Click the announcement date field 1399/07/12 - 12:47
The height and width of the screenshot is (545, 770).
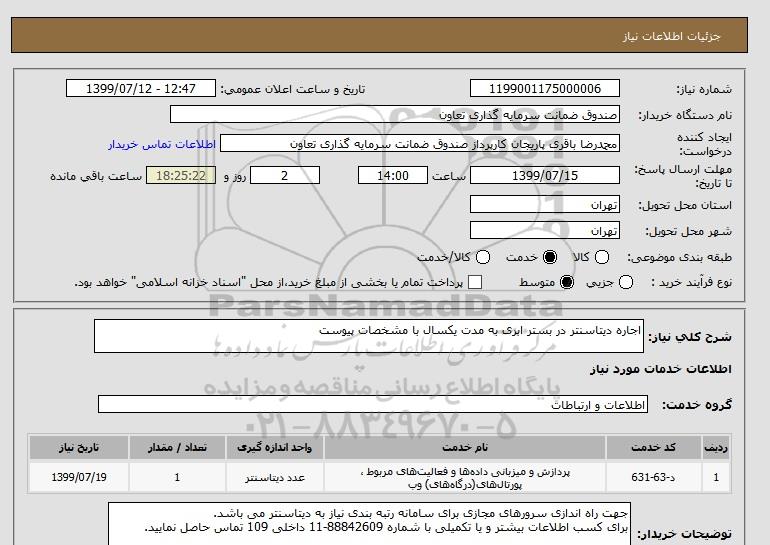point(141,88)
